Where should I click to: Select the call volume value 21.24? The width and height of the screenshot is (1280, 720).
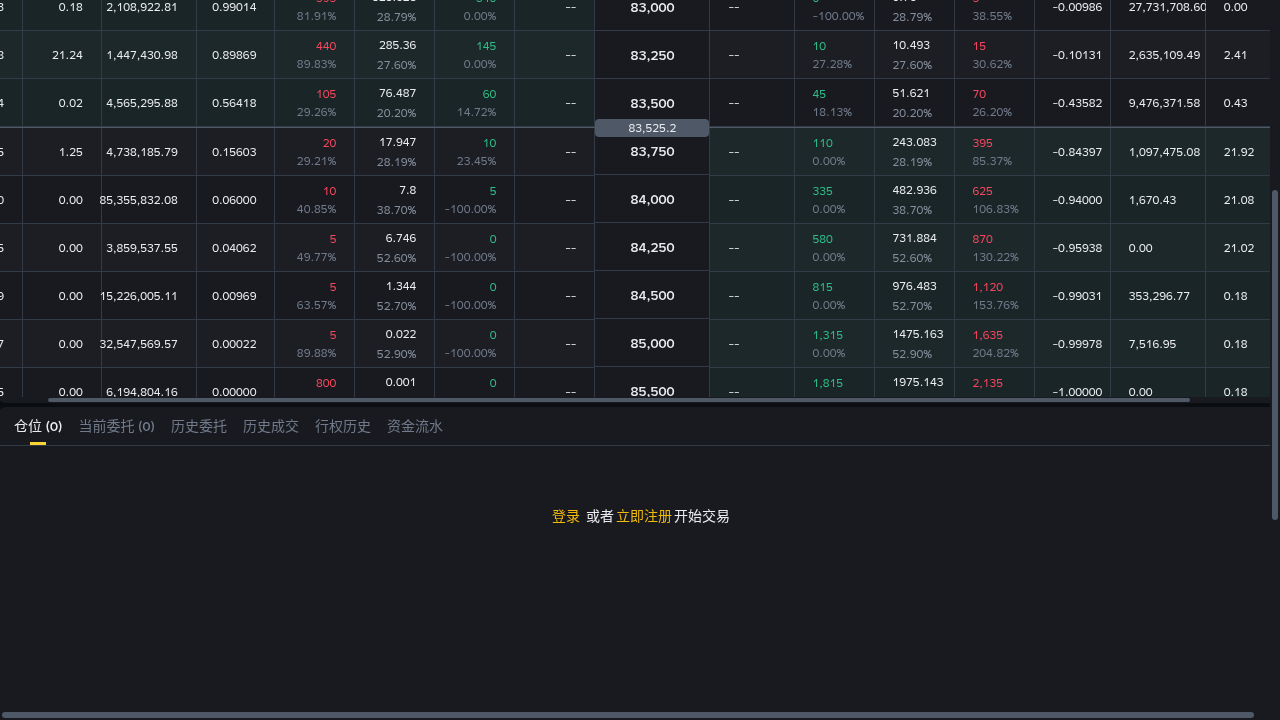pos(67,55)
